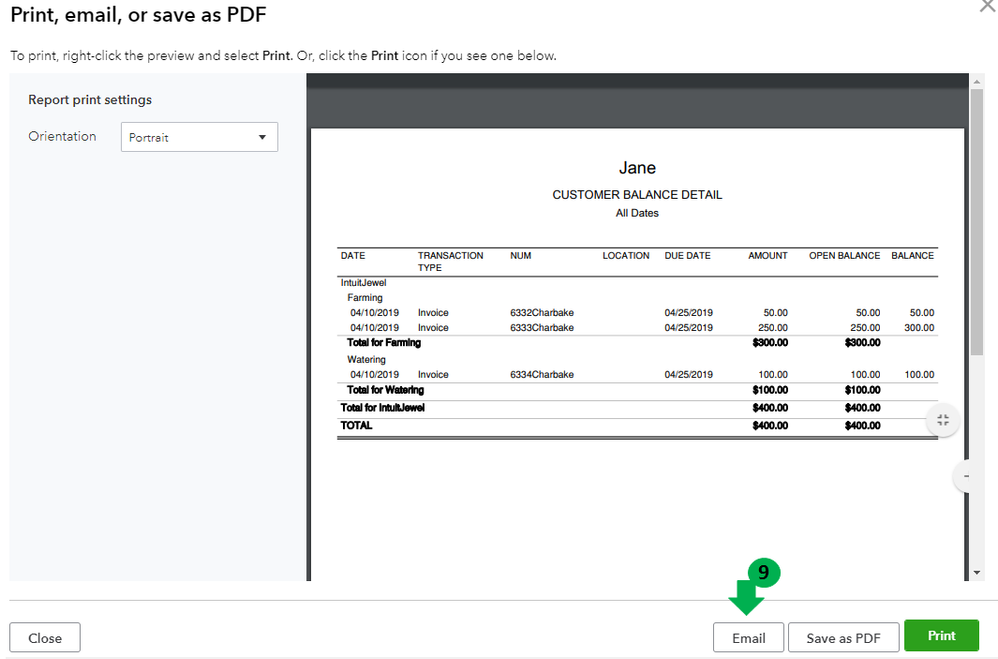Click the AMOUNT column header
The height and width of the screenshot is (659, 998).
(768, 255)
